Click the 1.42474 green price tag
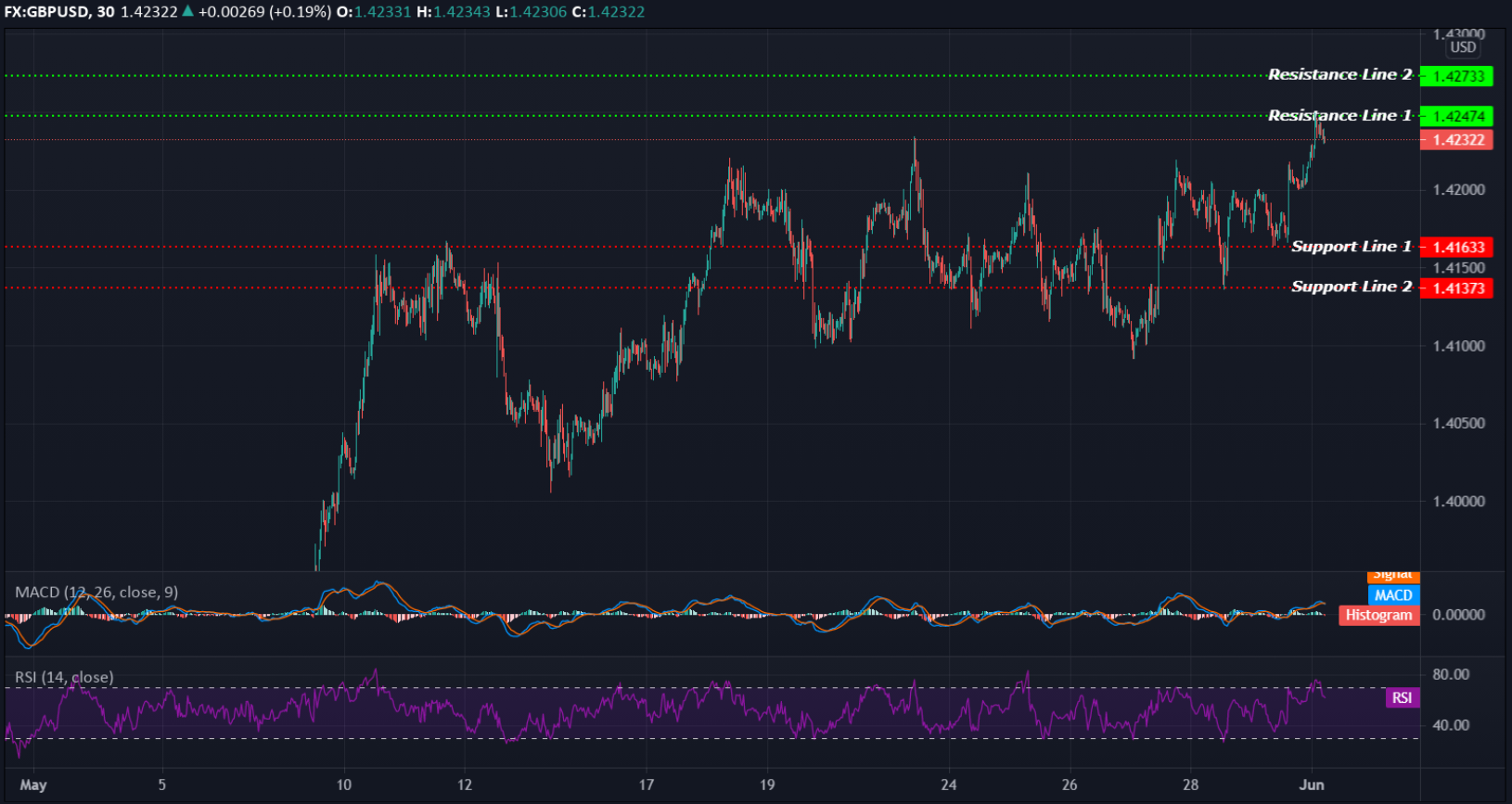Image resolution: width=1512 pixels, height=804 pixels. (x=1456, y=116)
